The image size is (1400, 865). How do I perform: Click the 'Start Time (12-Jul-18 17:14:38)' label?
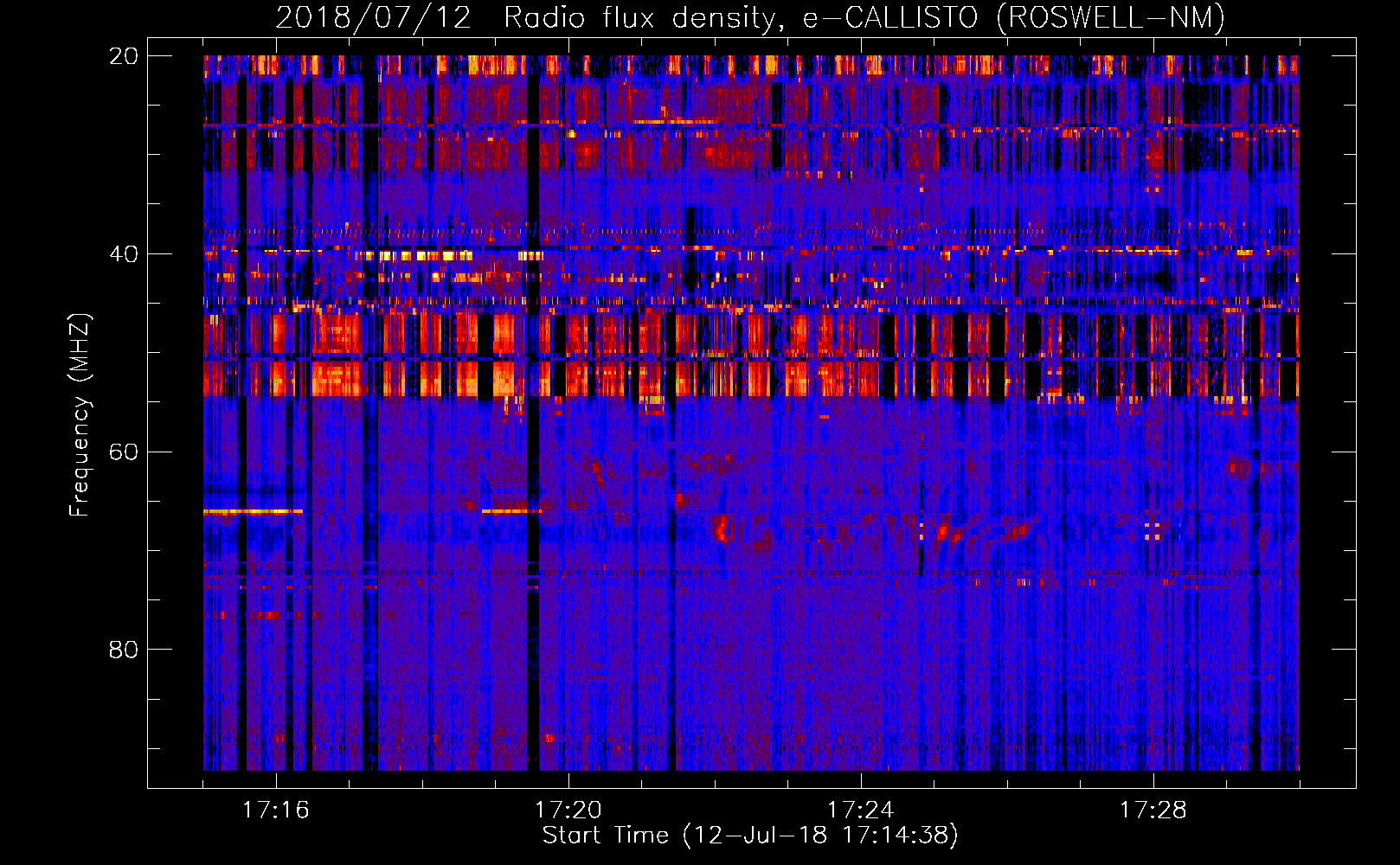[x=750, y=836]
